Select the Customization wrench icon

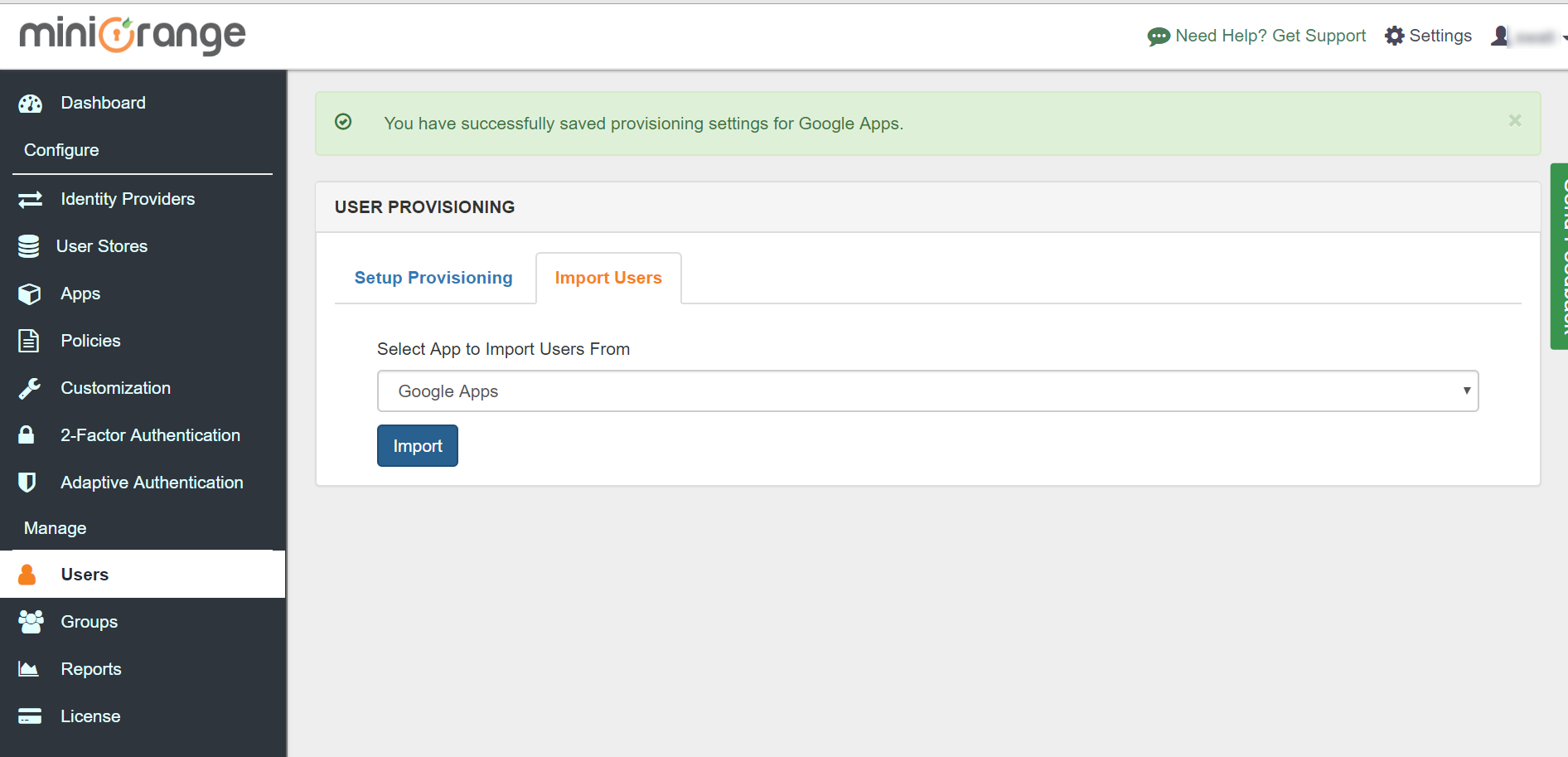pos(29,387)
